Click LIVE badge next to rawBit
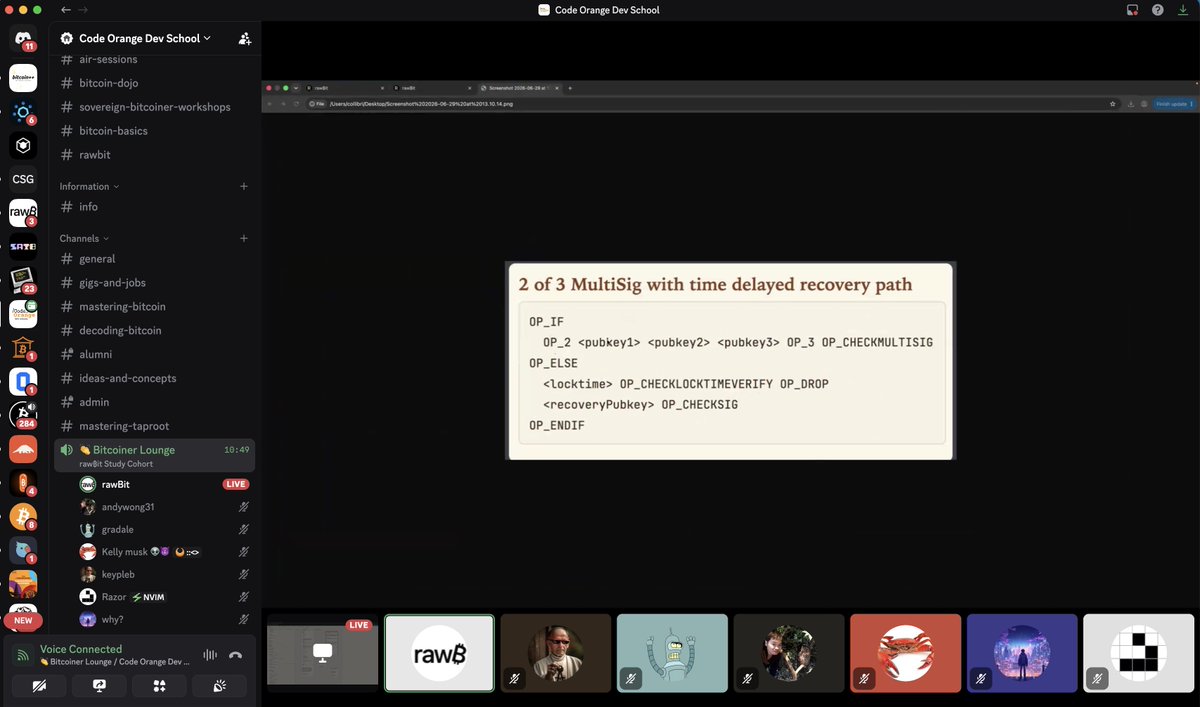The image size is (1200, 707). coord(236,484)
